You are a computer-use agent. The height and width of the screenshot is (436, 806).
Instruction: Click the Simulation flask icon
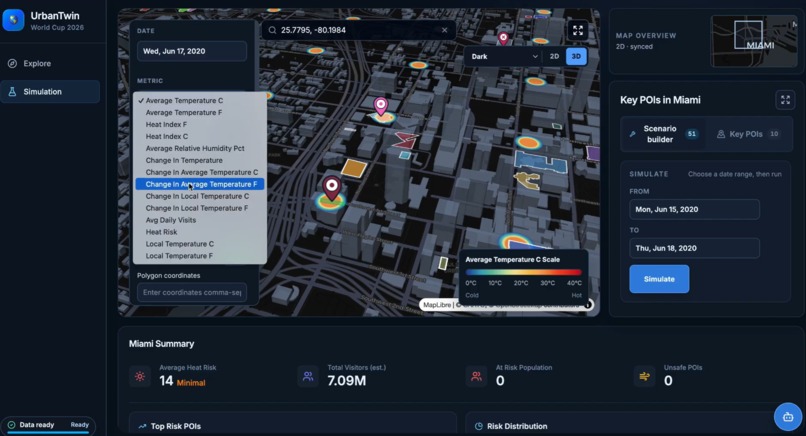[x=12, y=92]
